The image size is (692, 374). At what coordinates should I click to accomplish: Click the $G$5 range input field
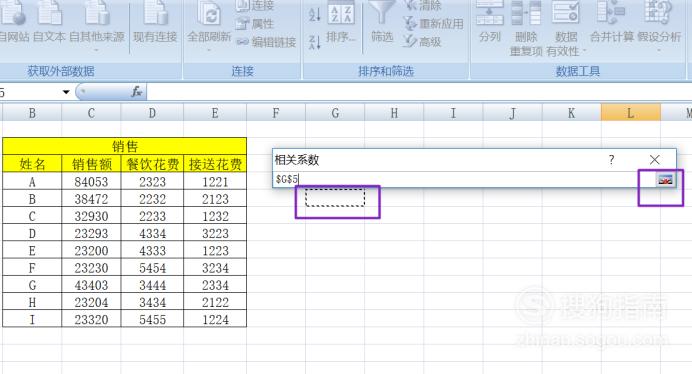tap(463, 179)
